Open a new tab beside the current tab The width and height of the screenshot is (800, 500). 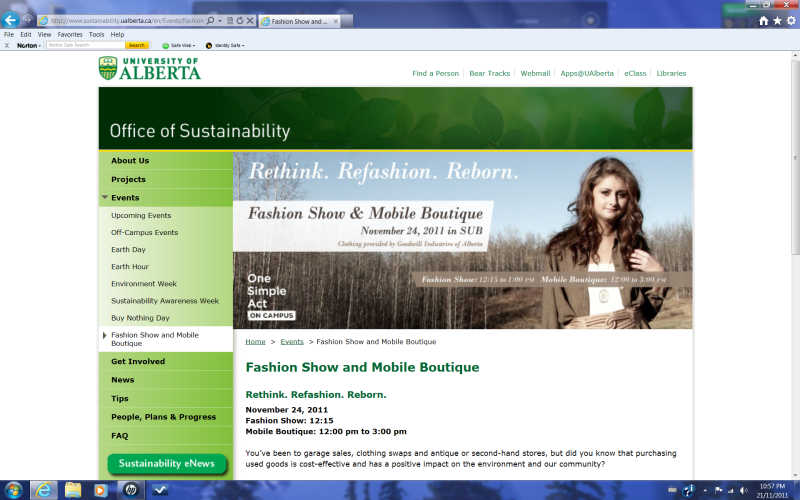[x=347, y=21]
